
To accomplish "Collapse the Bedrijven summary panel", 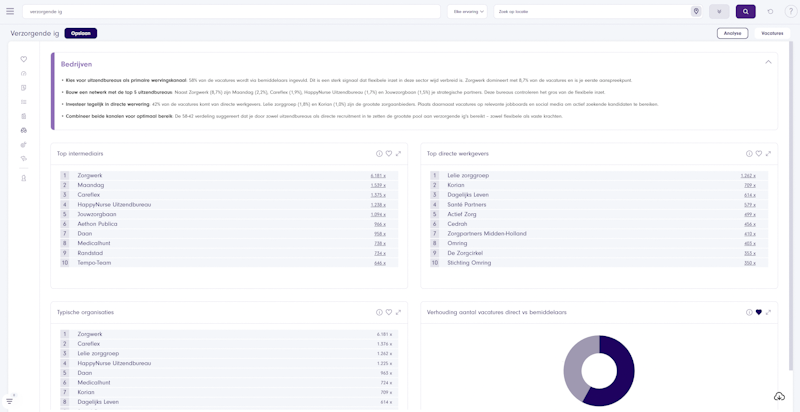I will [x=768, y=62].
